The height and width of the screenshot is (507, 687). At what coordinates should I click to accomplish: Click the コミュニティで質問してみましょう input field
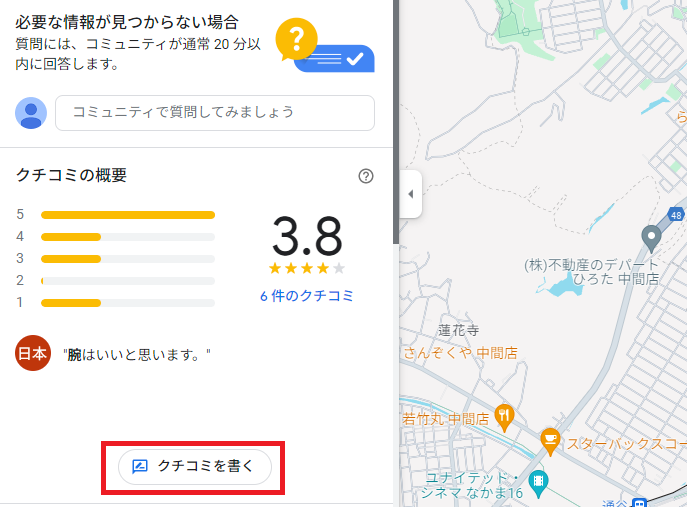215,113
